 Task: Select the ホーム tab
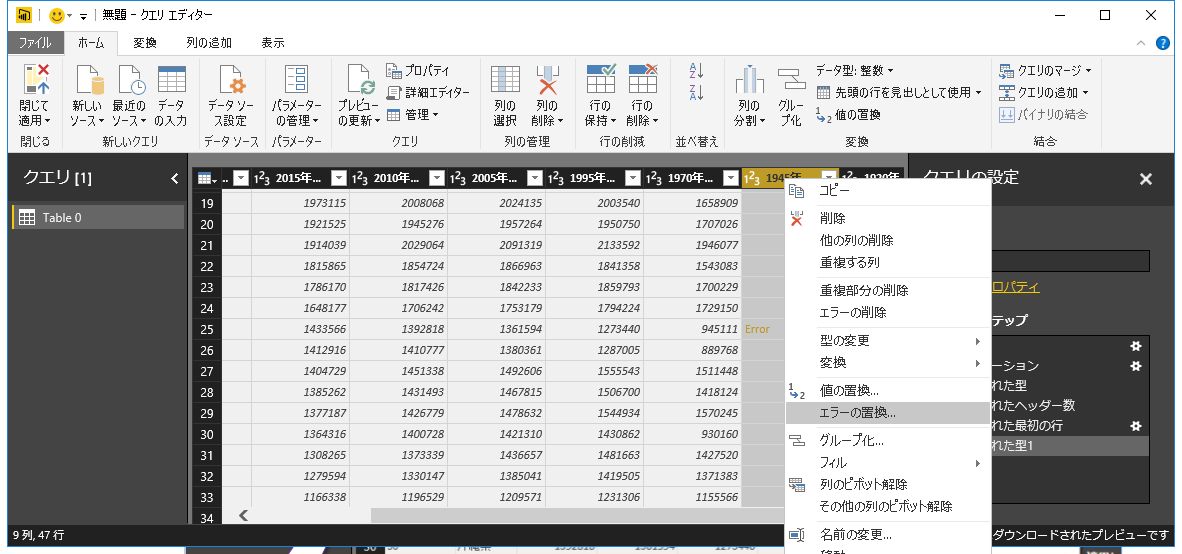91,43
